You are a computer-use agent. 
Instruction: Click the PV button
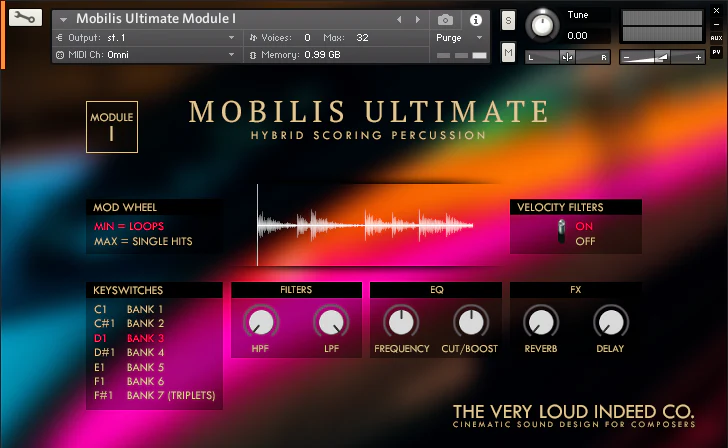[x=716, y=52]
